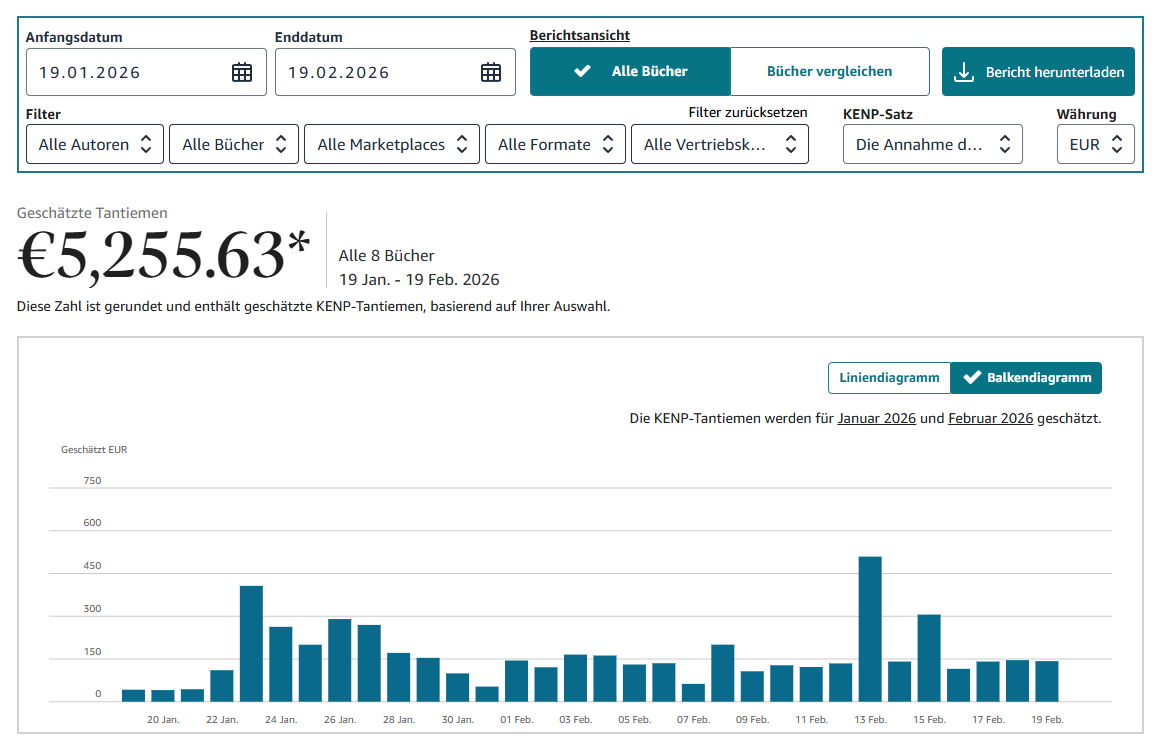Viewport: 1162px width, 749px height.
Task: Click the bar for 26 Jan.
Action: [x=339, y=660]
